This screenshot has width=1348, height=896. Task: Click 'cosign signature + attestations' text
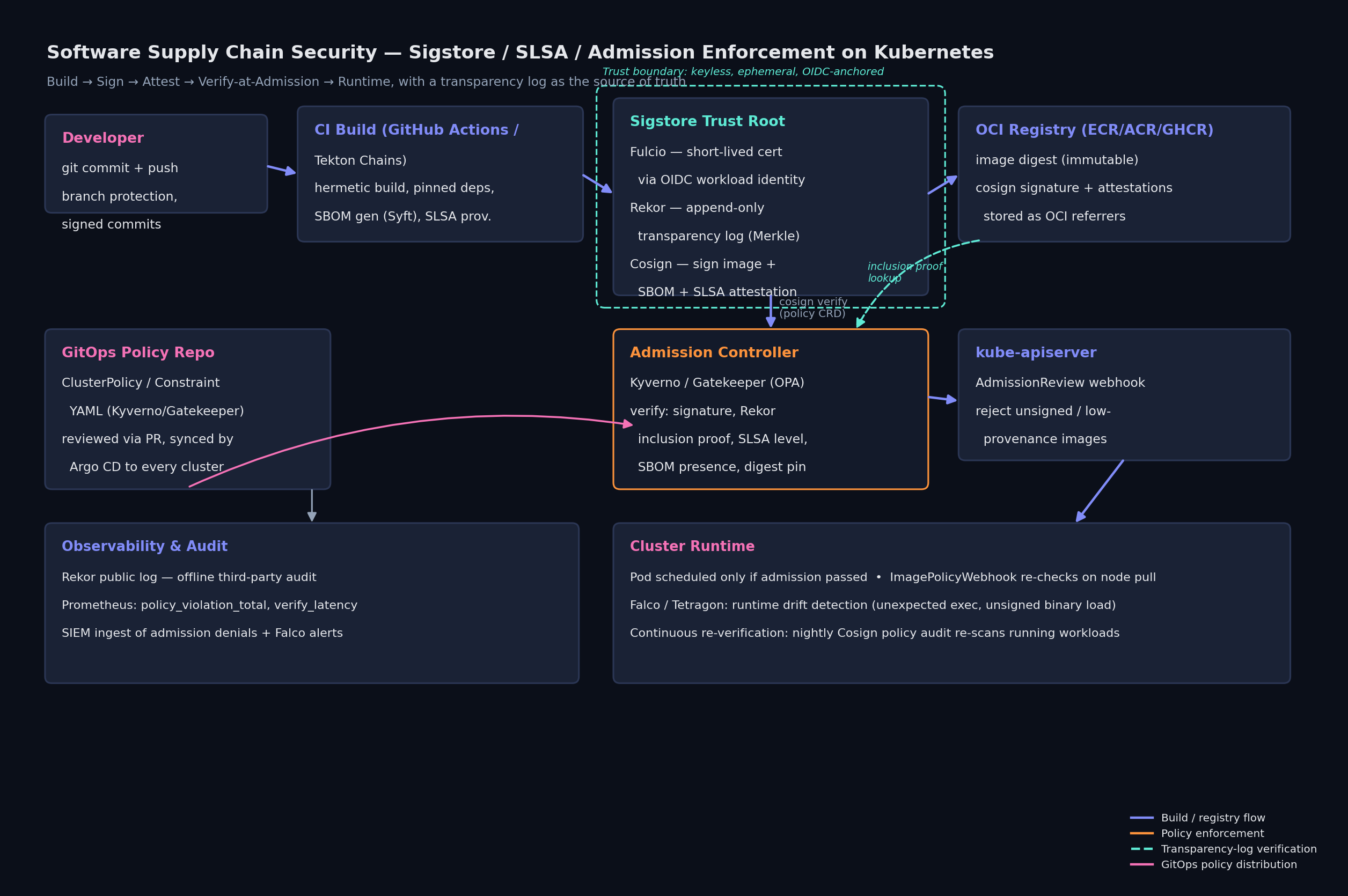(x=1074, y=188)
